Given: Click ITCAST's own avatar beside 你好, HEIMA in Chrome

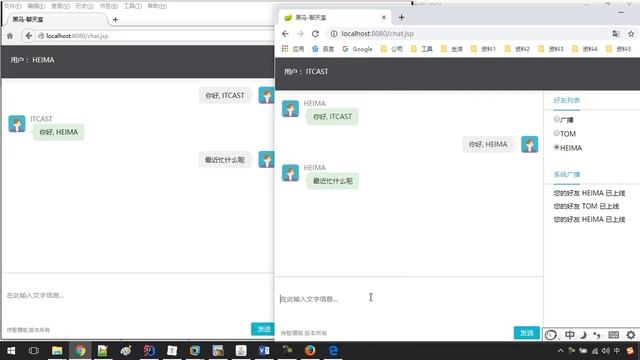Looking at the screenshot, I should click(x=529, y=144).
